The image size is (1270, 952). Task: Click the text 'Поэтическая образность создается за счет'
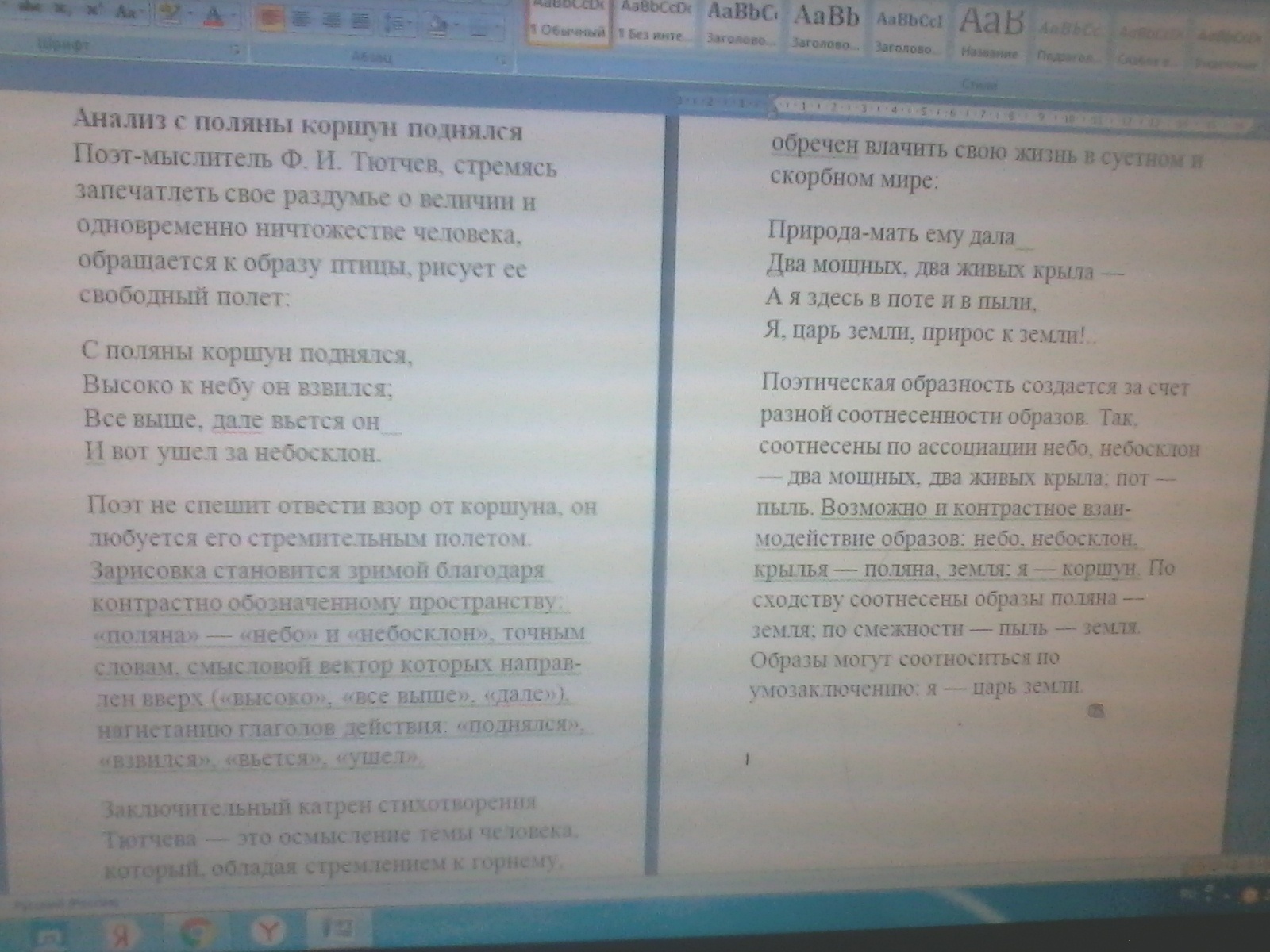pyautogui.click(x=976, y=385)
